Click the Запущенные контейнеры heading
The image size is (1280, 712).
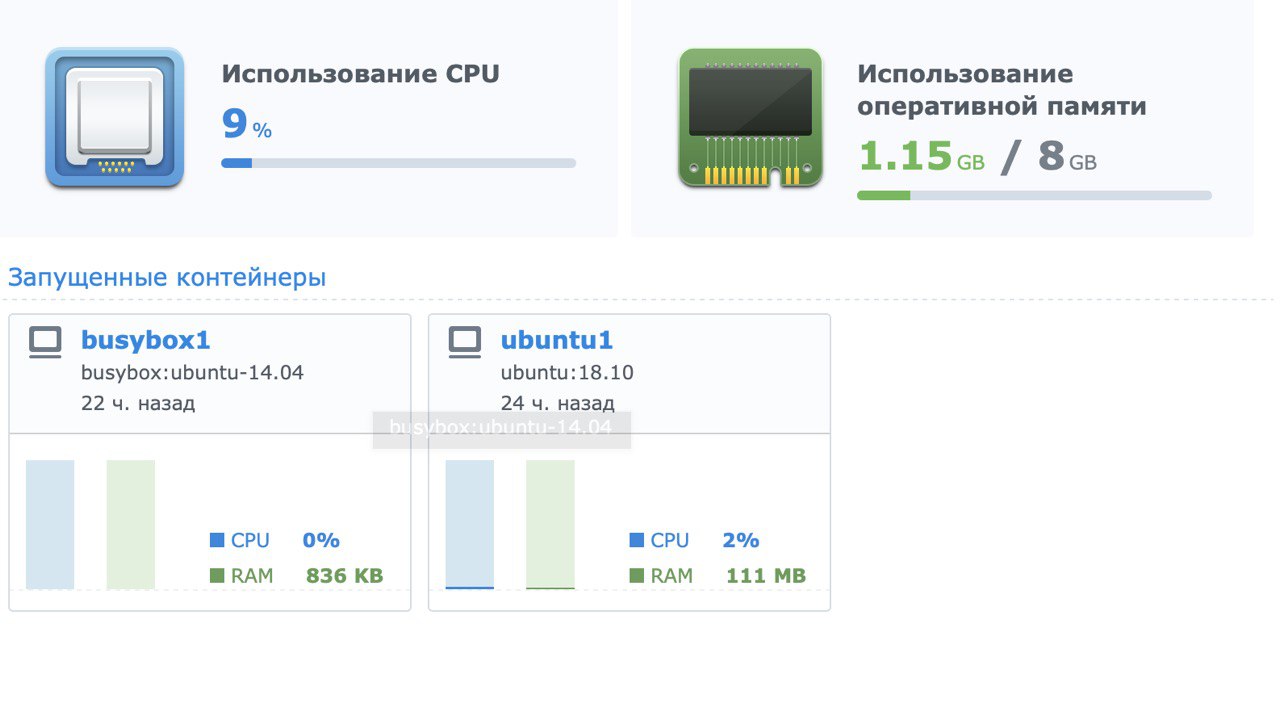pos(167,277)
